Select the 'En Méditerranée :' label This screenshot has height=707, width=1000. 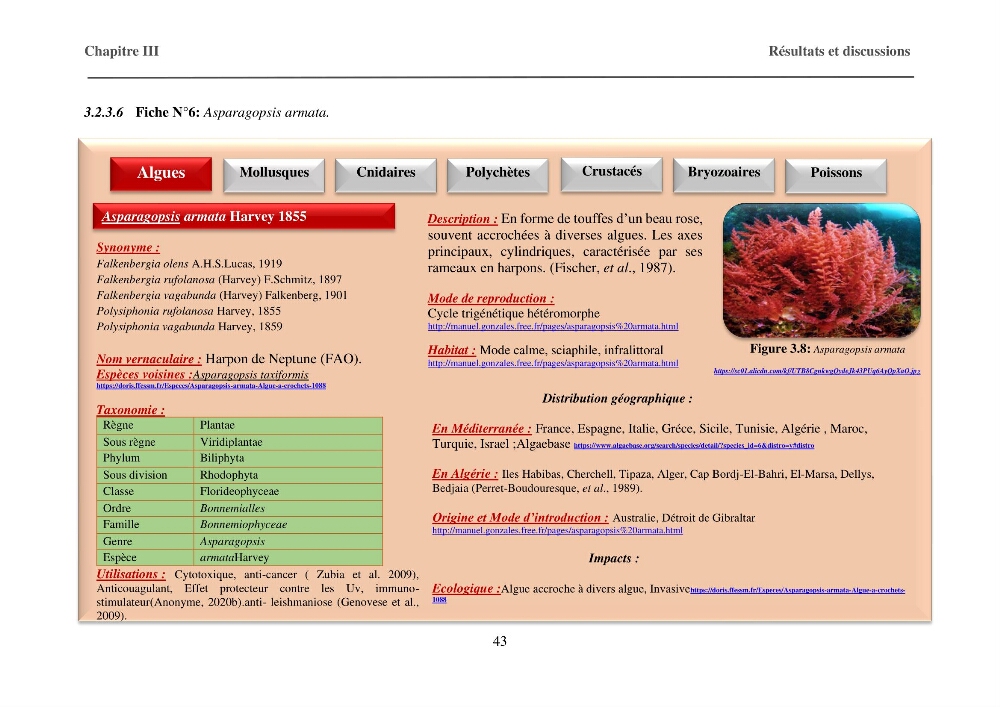(x=482, y=429)
